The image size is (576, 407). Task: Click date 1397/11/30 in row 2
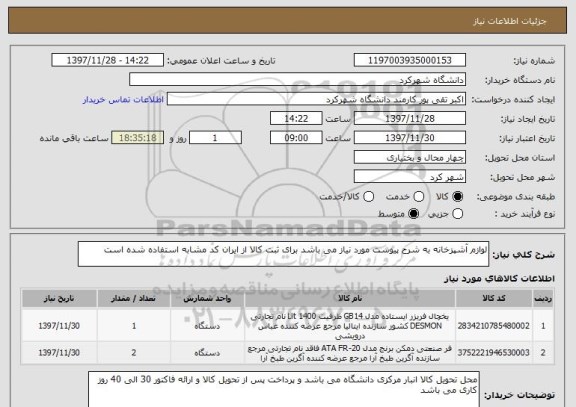tap(59, 353)
